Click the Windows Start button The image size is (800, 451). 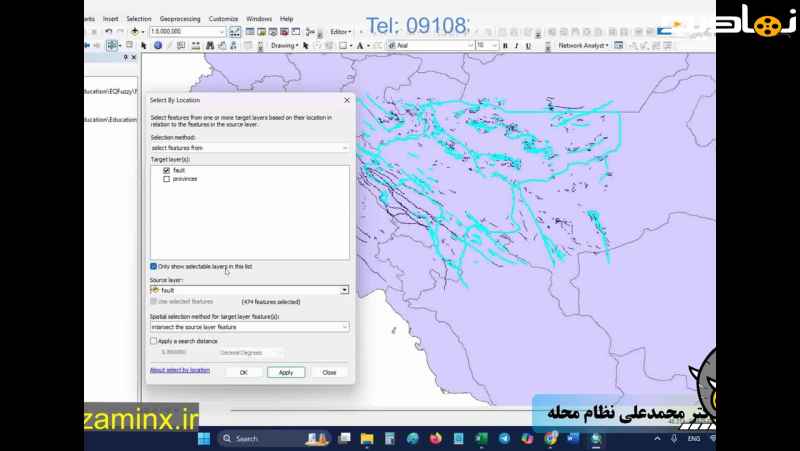tap(204, 439)
